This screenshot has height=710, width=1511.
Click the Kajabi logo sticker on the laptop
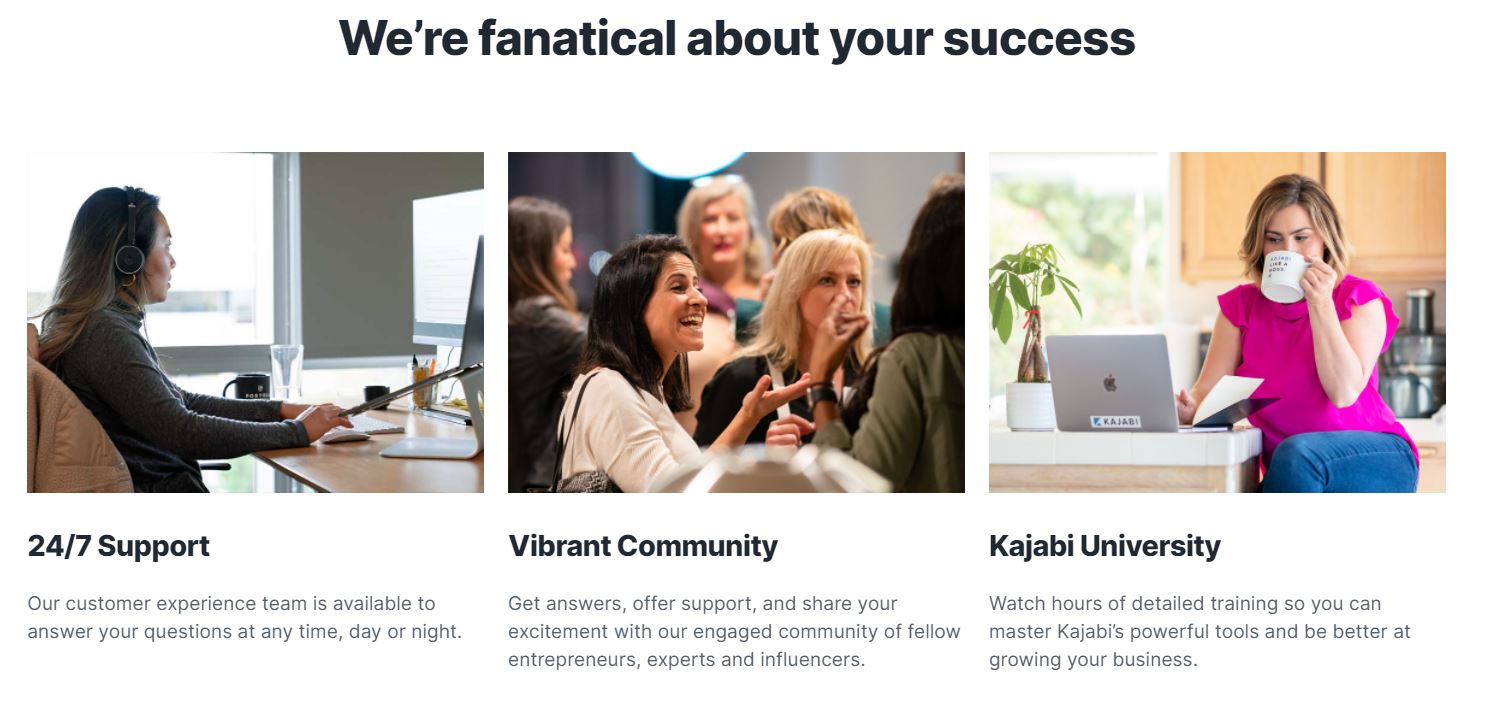point(1115,422)
